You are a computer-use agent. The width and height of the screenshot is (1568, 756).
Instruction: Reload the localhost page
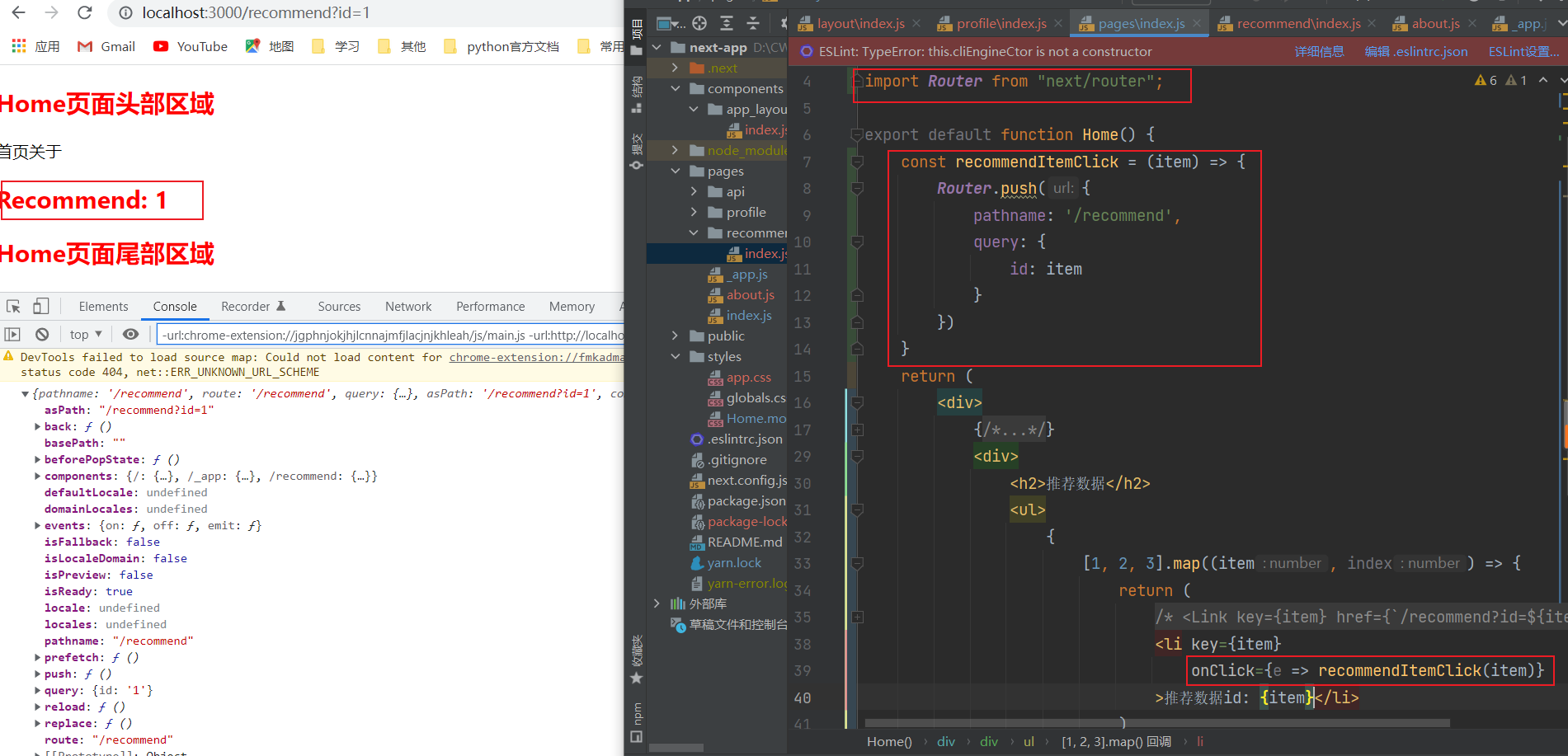[x=84, y=12]
